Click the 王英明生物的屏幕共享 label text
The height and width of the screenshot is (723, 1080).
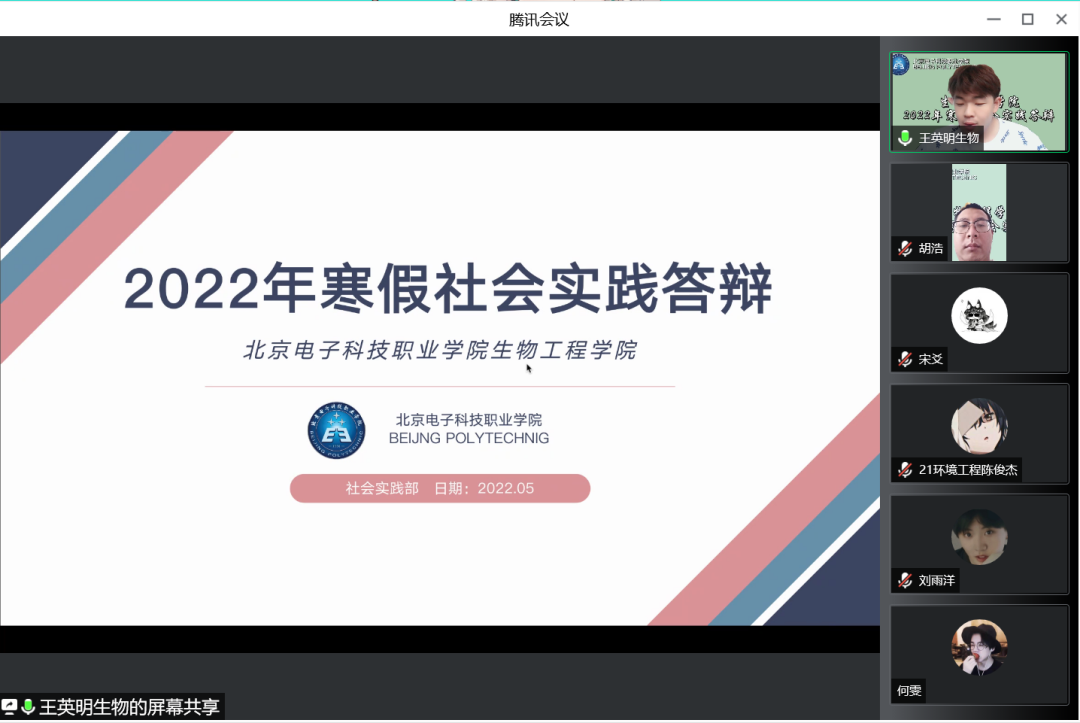129,707
